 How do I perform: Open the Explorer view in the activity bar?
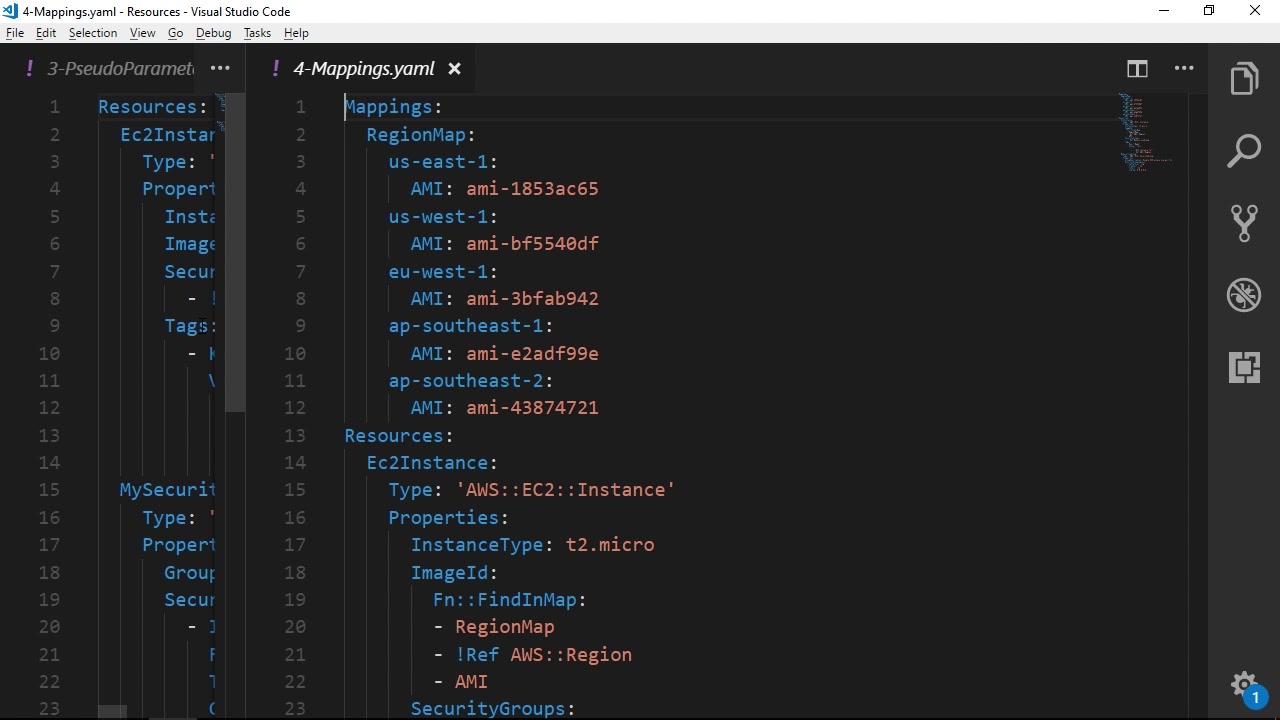tap(1244, 79)
